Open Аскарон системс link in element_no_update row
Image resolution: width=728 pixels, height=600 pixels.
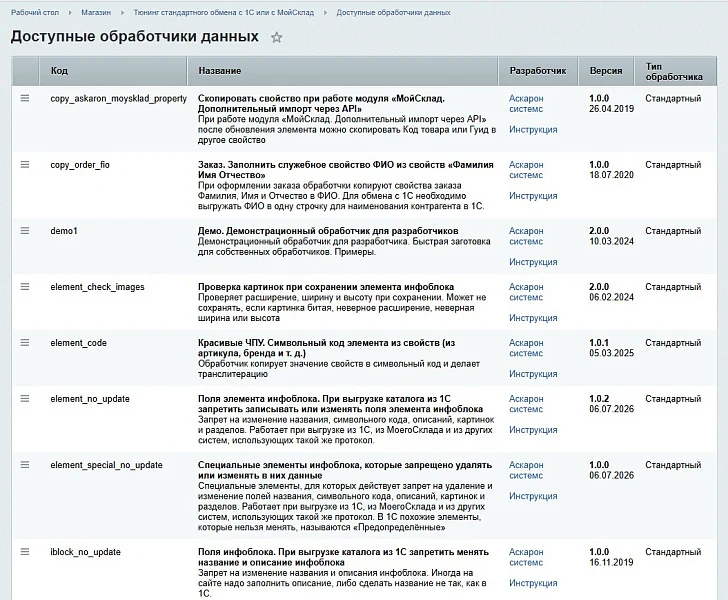pyautogui.click(x=526, y=404)
